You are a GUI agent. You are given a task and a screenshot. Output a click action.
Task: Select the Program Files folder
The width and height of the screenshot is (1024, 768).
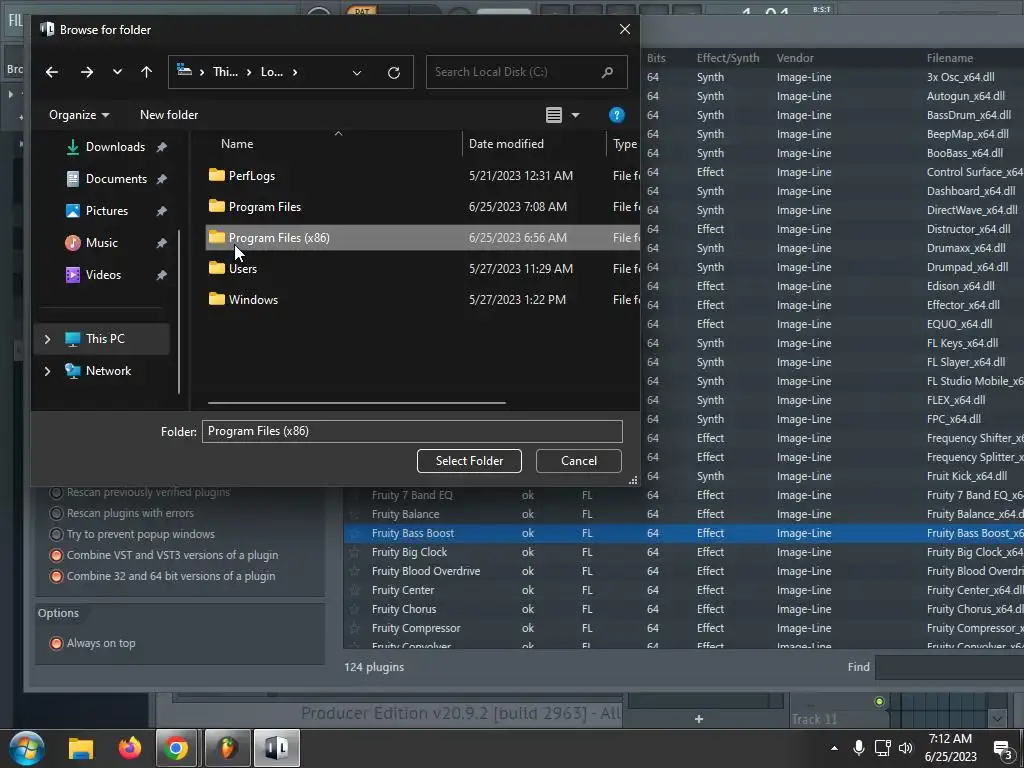coord(264,207)
